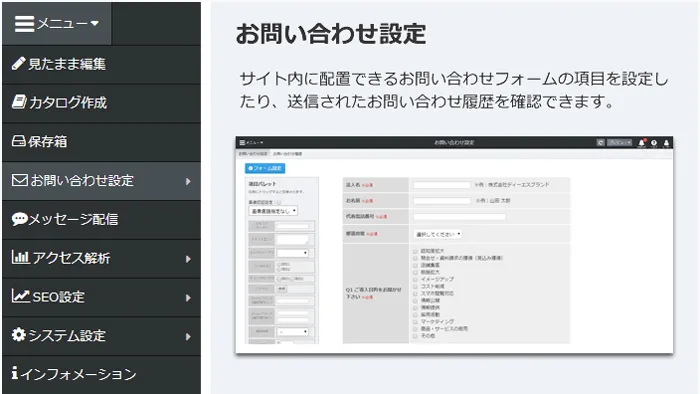Click the small hamburger menu in preview header
Image resolution: width=700 pixels, height=394 pixels.
pos(242,143)
